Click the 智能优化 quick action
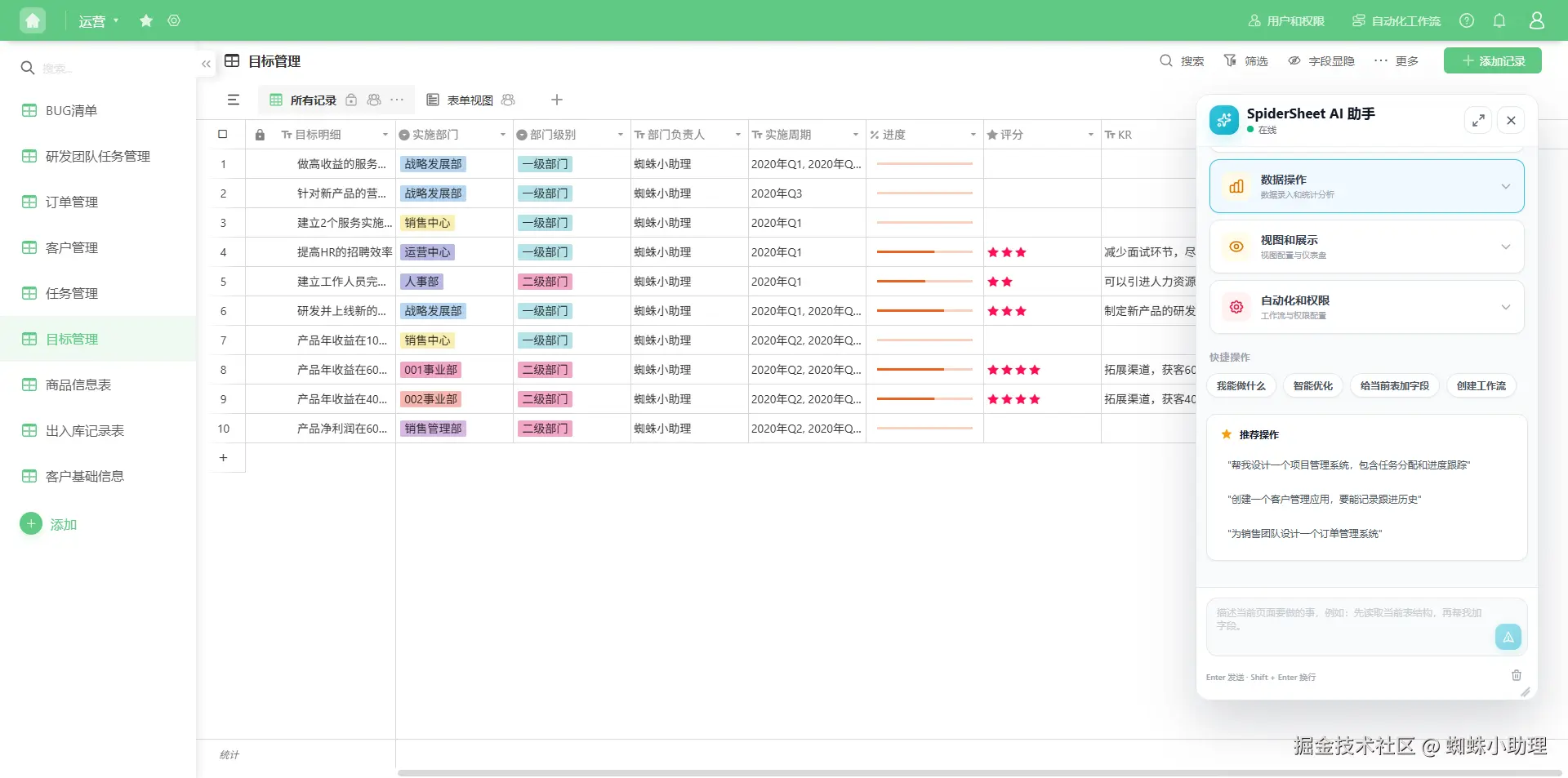This screenshot has height=778, width=1568. pyautogui.click(x=1312, y=386)
